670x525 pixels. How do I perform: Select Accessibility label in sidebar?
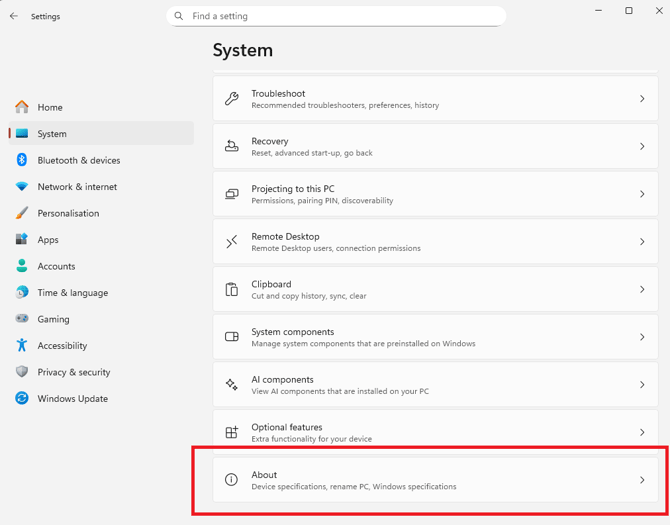click(x=62, y=346)
